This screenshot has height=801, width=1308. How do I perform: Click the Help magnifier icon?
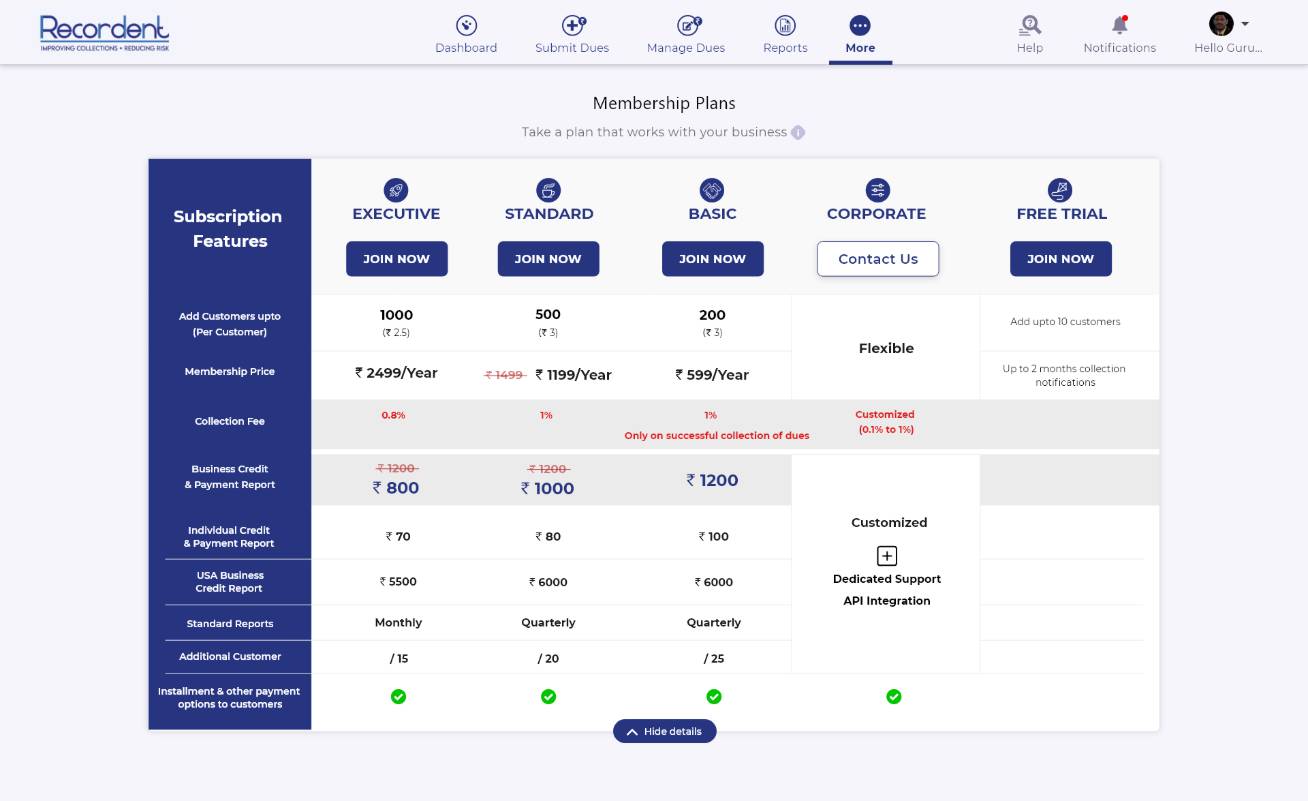pos(1029,25)
